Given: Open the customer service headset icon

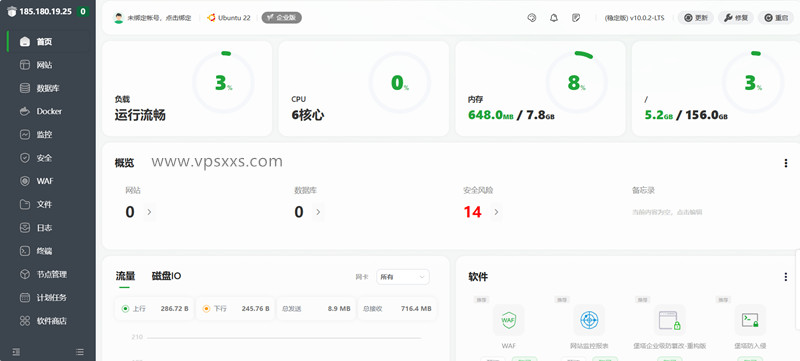Looking at the screenshot, I should coord(532,18).
